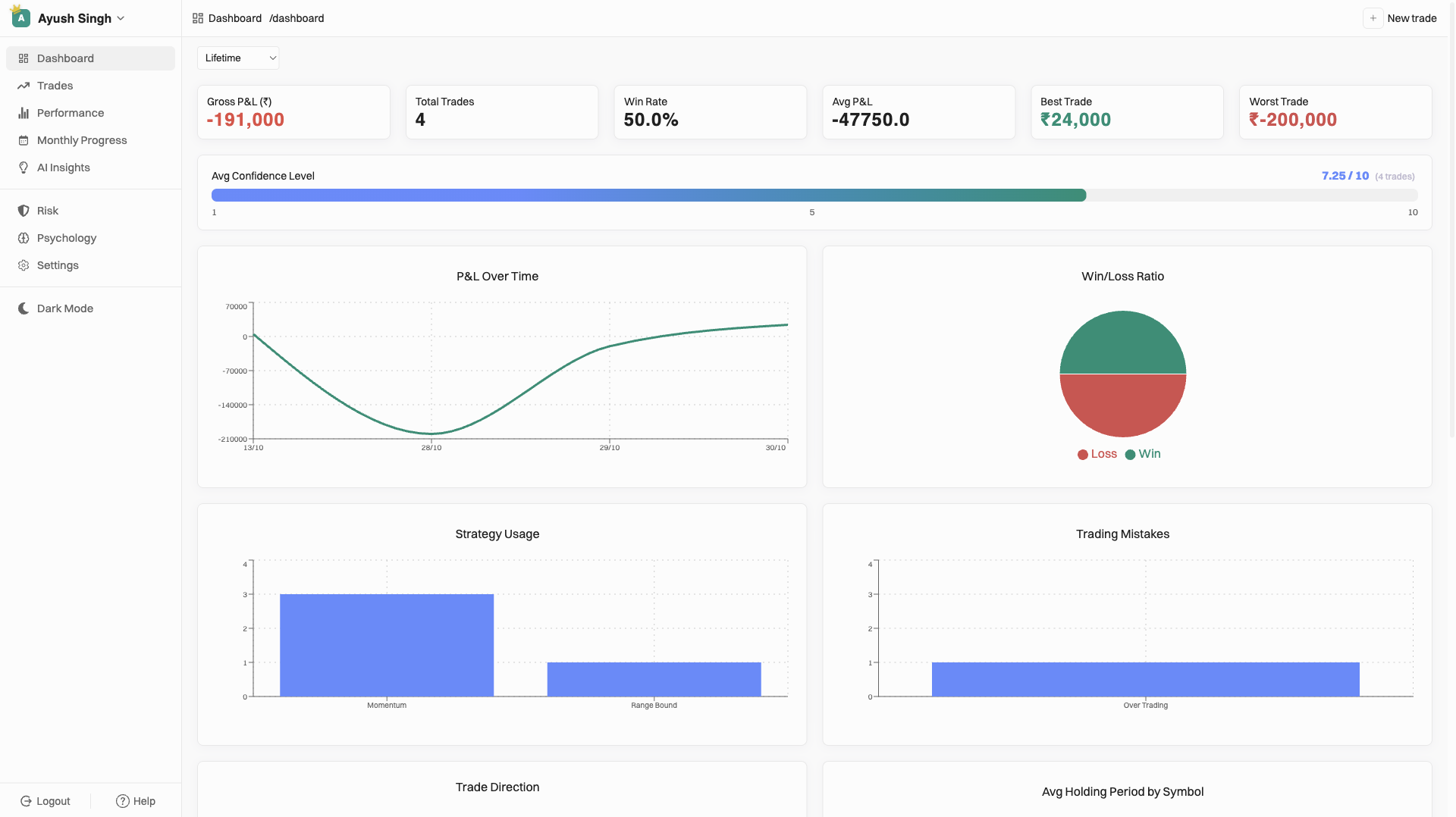Click the Dashboard grid icon in sidebar

click(x=24, y=58)
